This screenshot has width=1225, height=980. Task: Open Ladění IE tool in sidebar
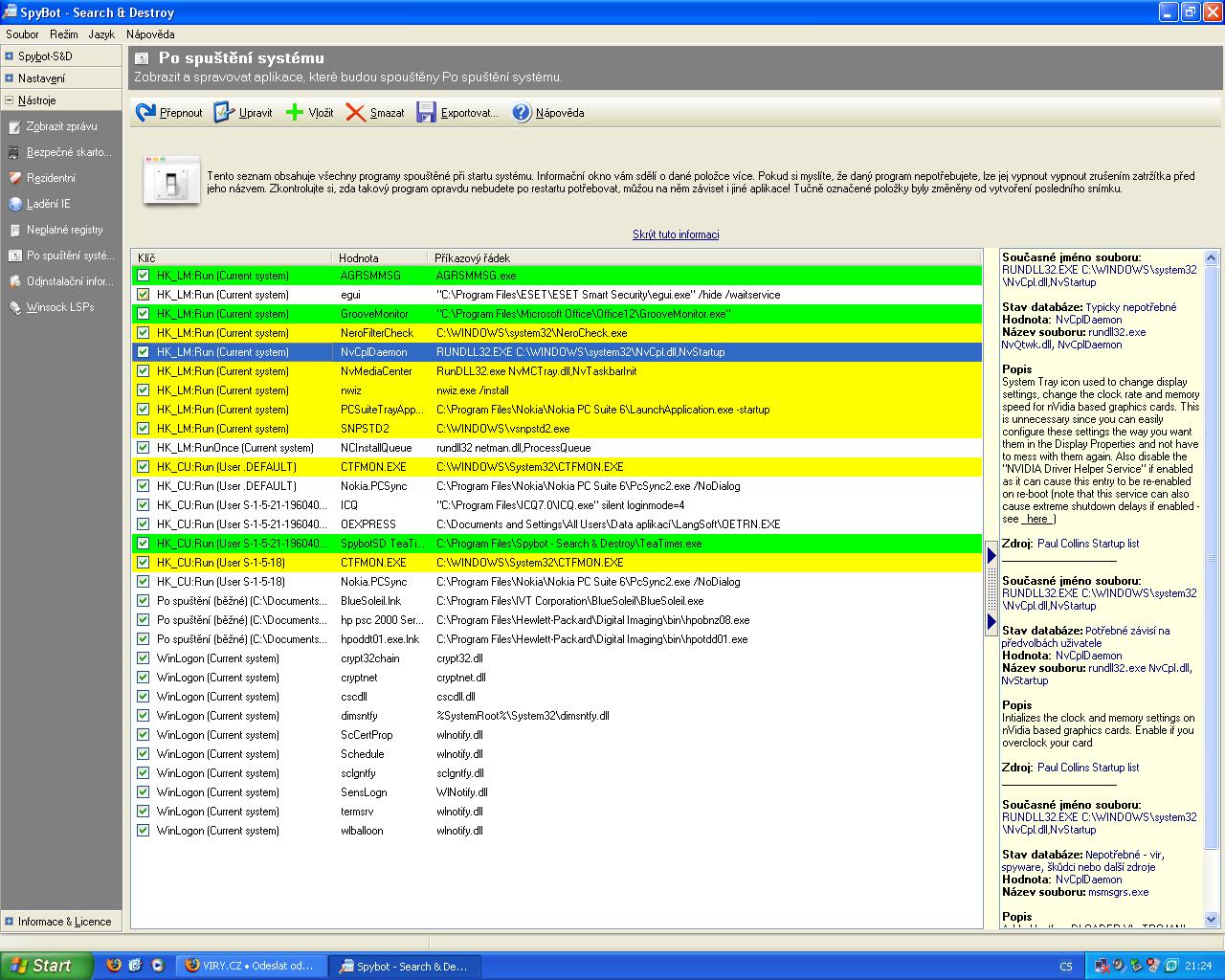[14, 204]
